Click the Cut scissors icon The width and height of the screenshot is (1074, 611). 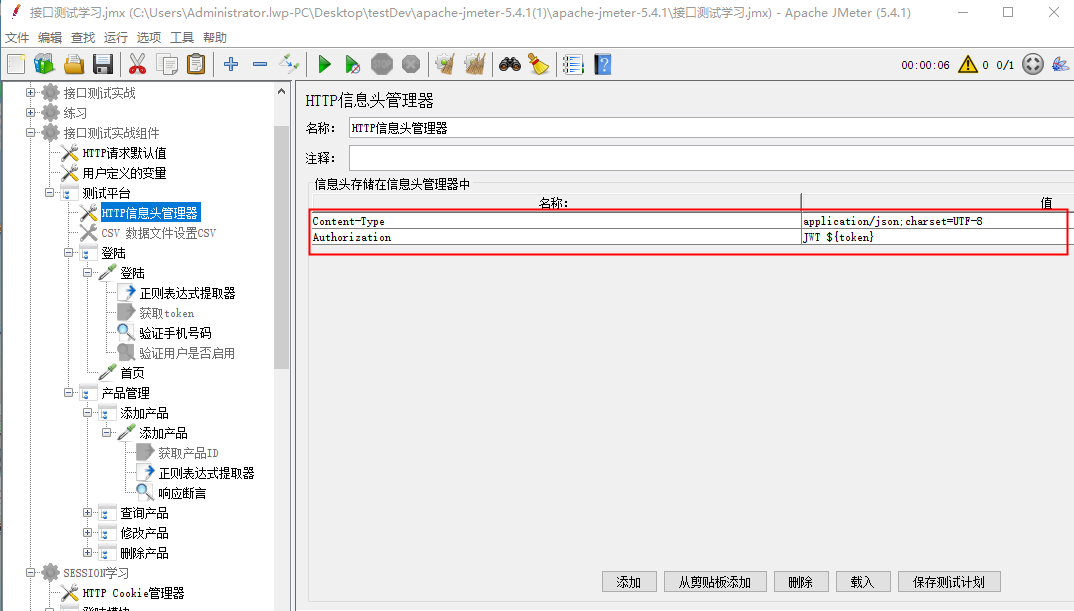coord(138,64)
